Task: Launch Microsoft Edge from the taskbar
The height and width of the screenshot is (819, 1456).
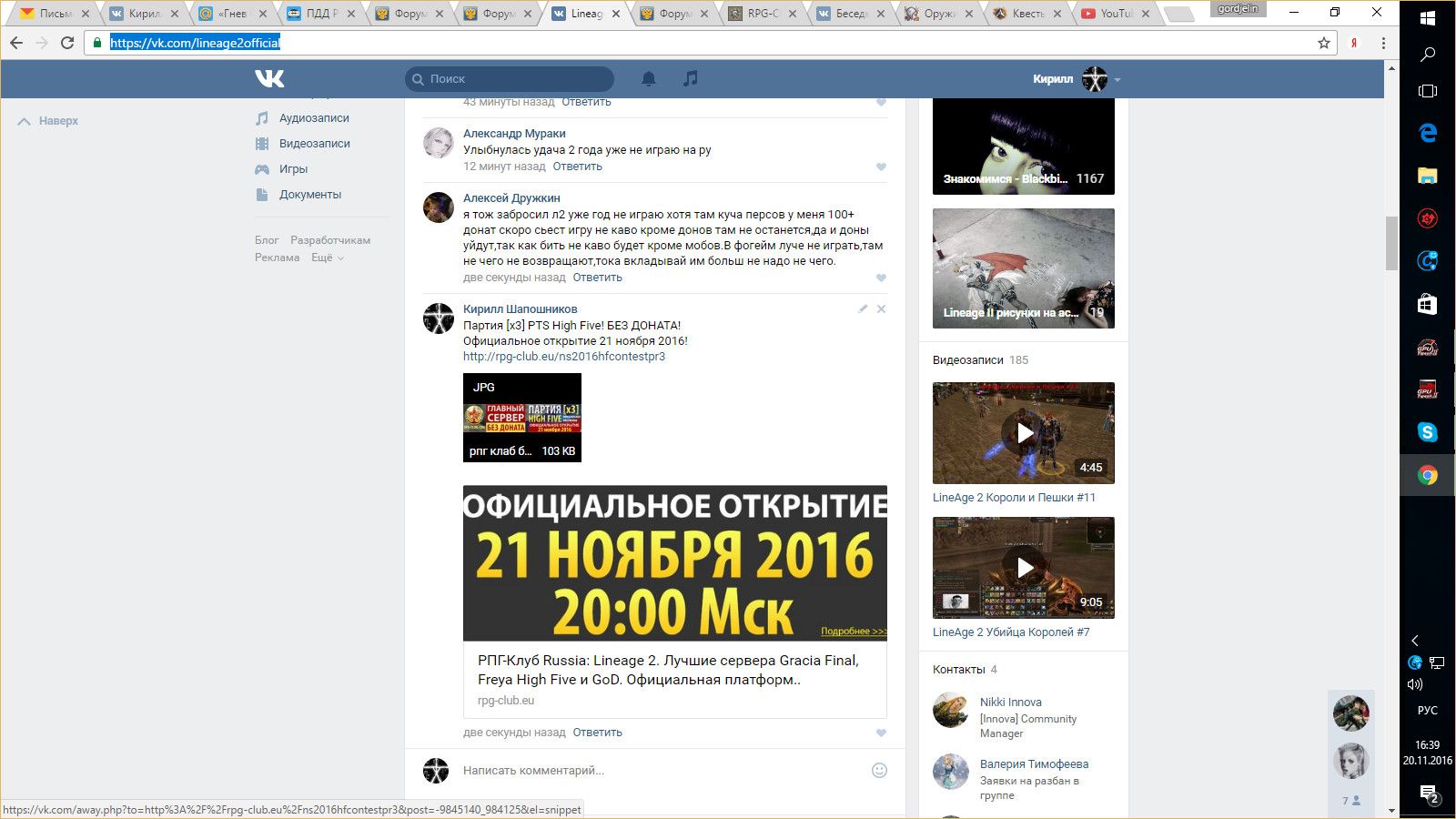Action: 1428,133
